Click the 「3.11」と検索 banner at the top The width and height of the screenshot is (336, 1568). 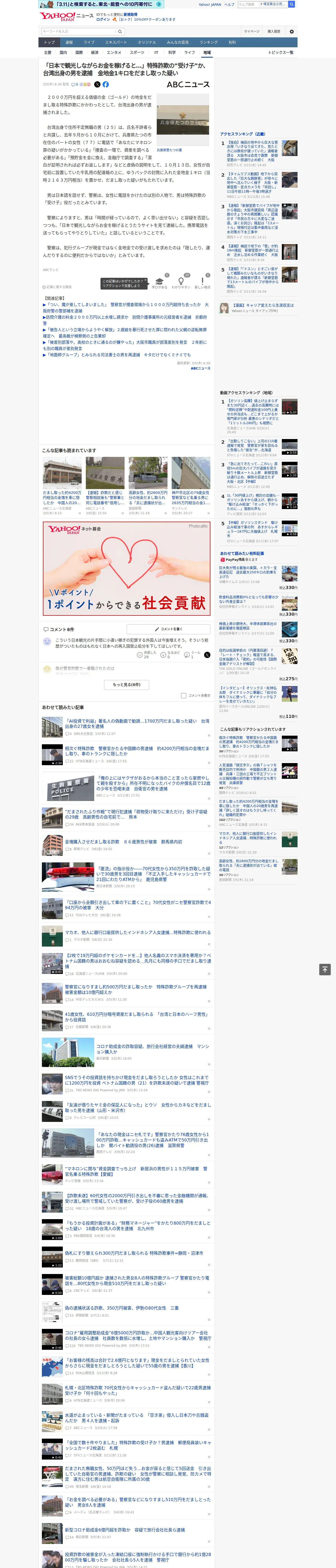pyautogui.click(x=101, y=4)
